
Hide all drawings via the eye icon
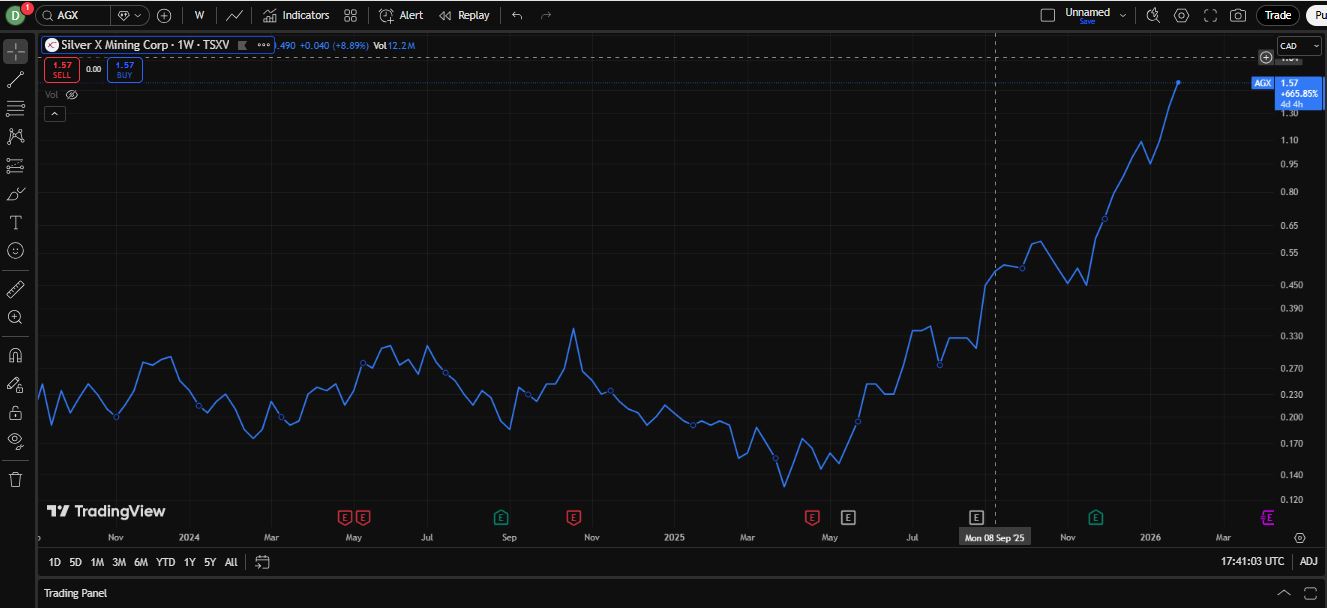[x=15, y=440]
